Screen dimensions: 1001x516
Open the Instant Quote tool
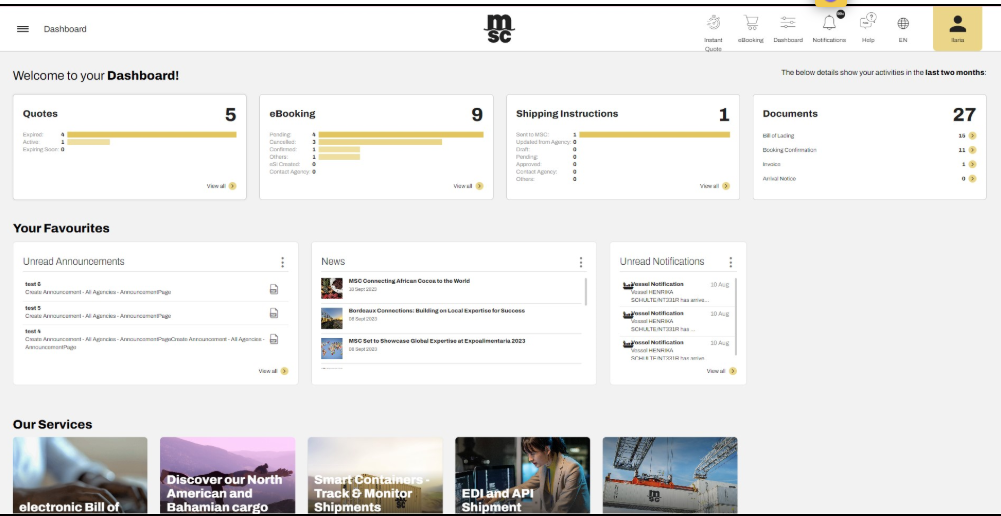(713, 23)
